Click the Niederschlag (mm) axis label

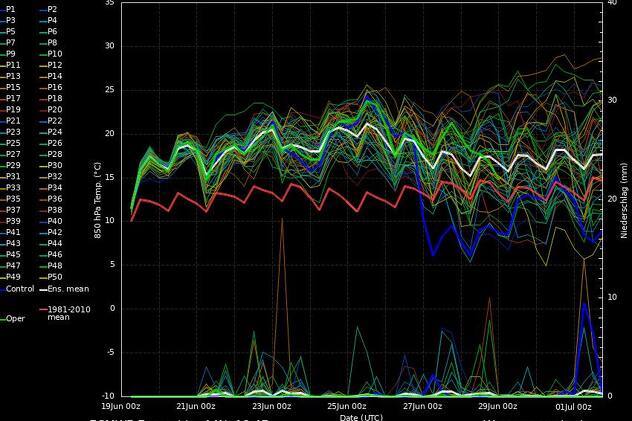pos(623,200)
